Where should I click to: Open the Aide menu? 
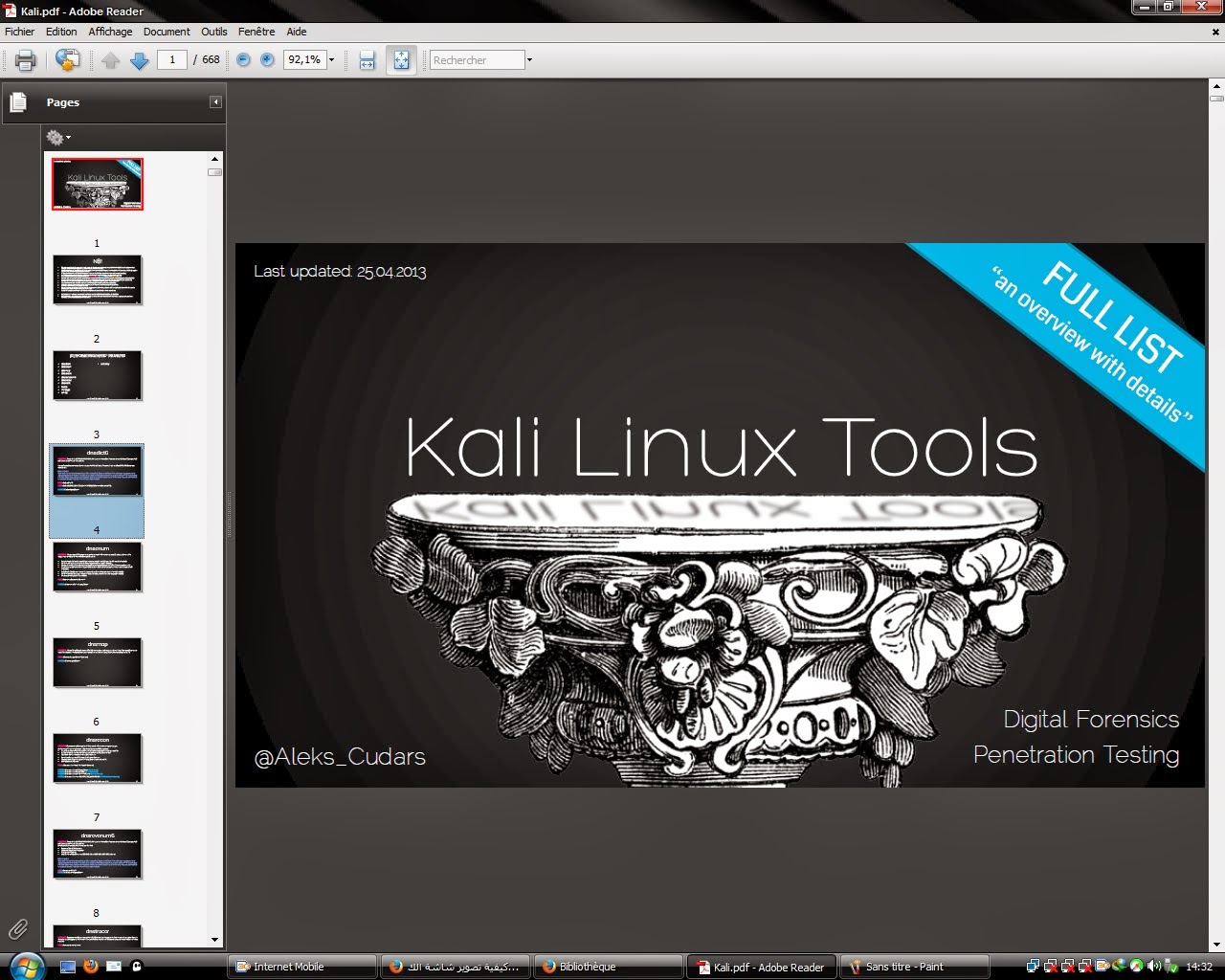click(297, 32)
